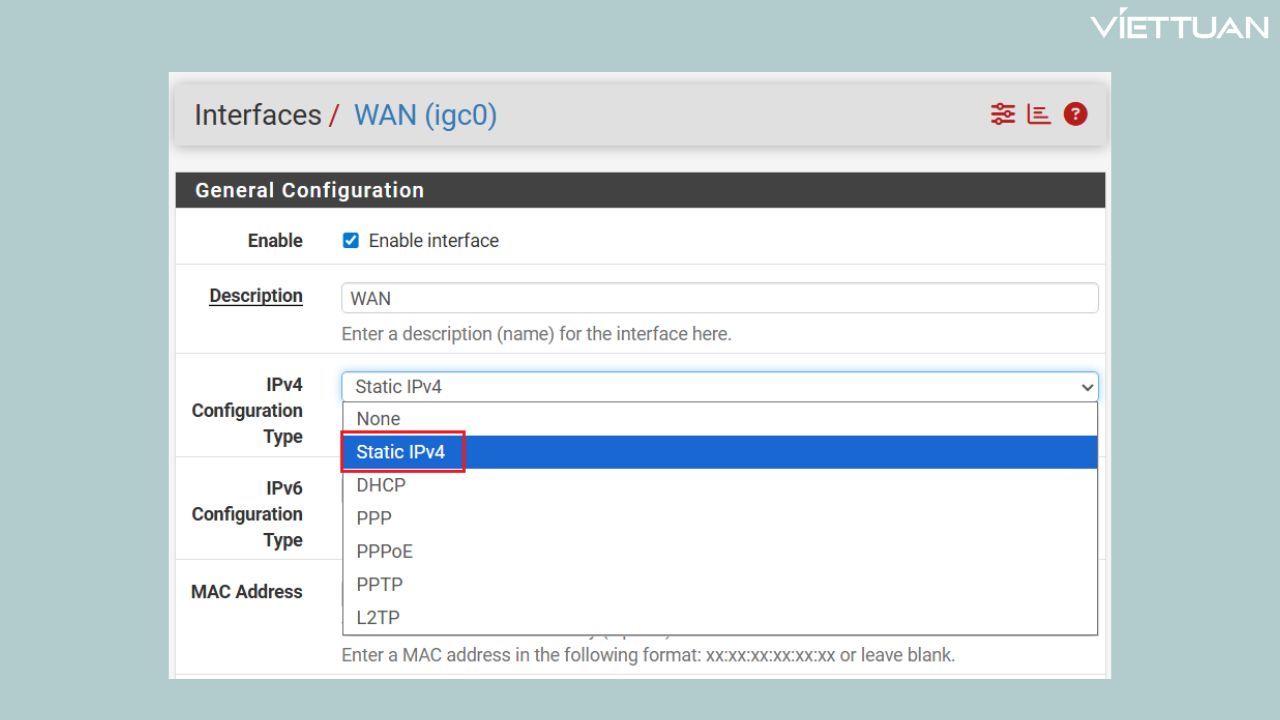Click the General Configuration section header
Image resolution: width=1280 pixels, height=720 pixels.
click(309, 190)
